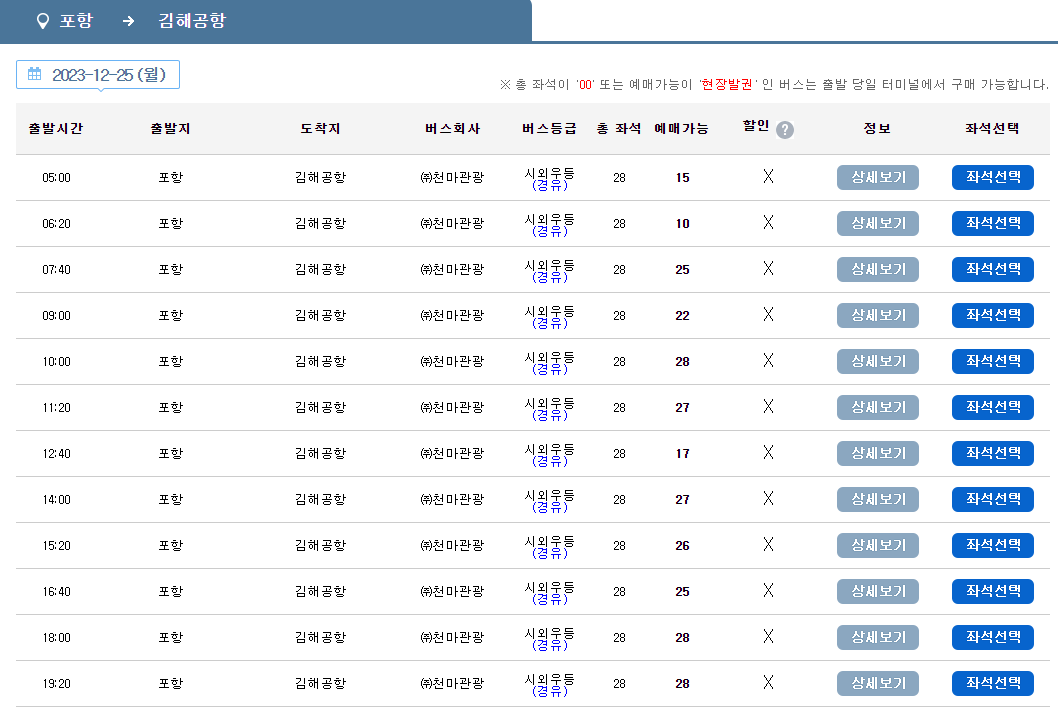Click 좌석선택 for the 10:00 bus
The image size is (1058, 728).
pyautogui.click(x=993, y=362)
